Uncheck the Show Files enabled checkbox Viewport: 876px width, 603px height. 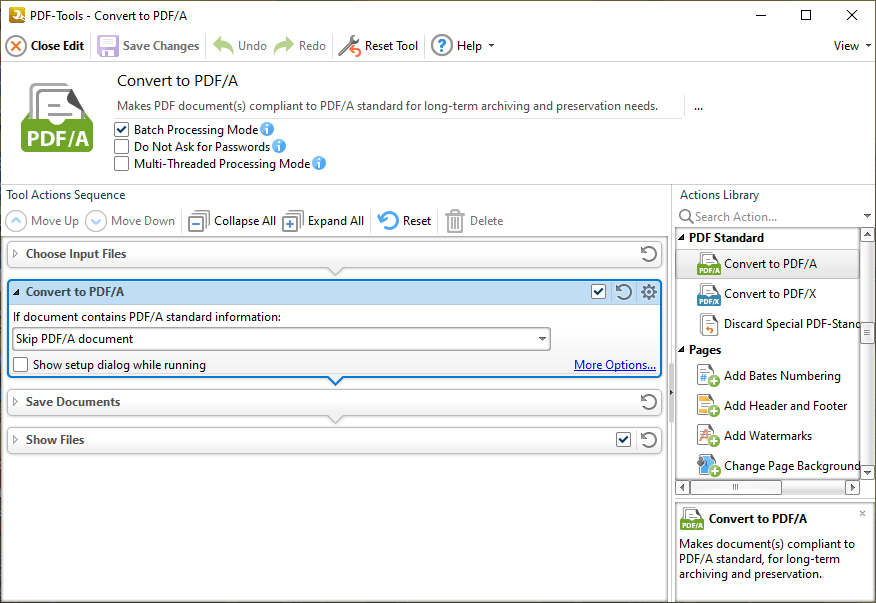(623, 439)
